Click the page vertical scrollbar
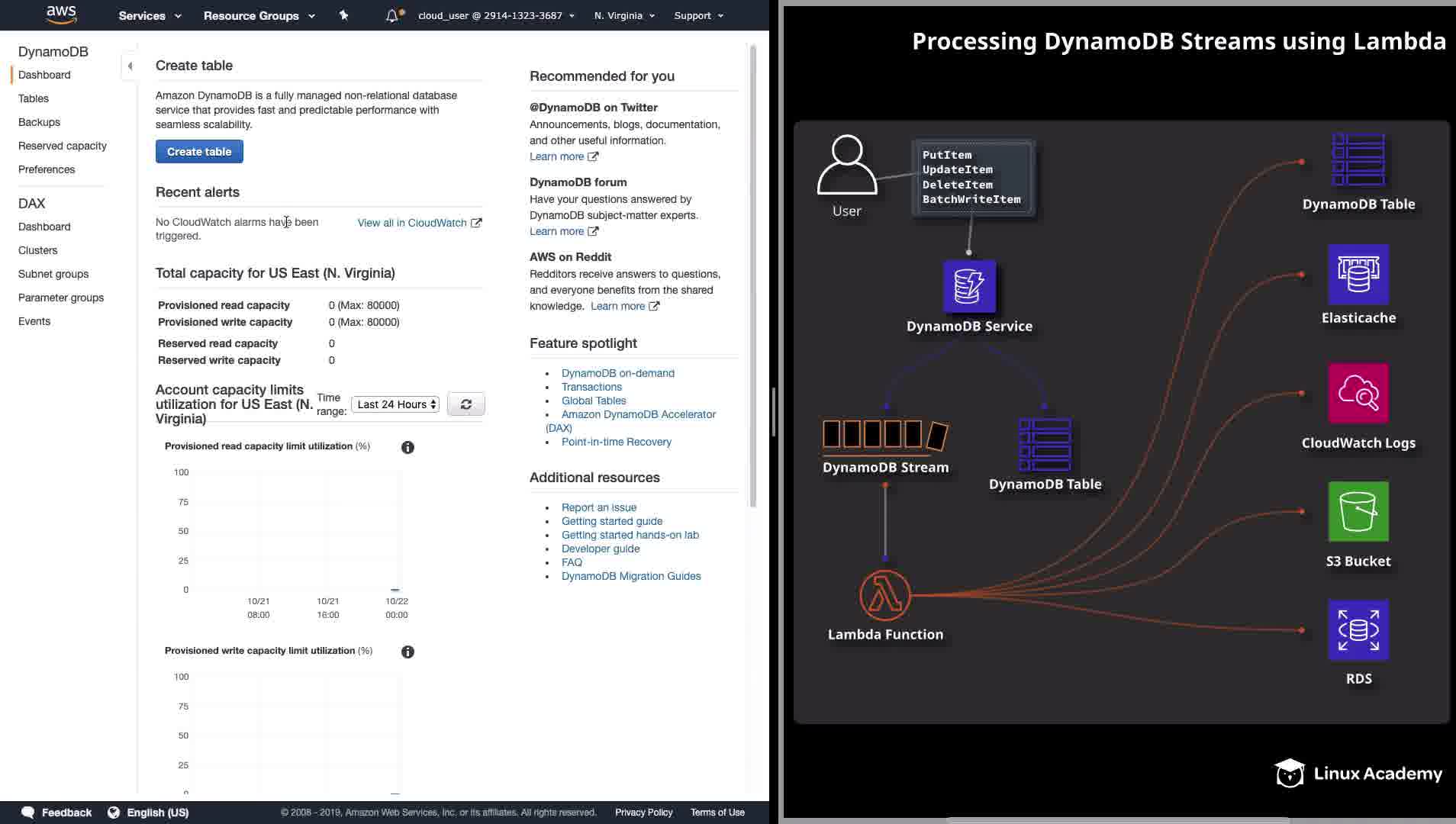This screenshot has height=824, width=1456. (x=753, y=275)
